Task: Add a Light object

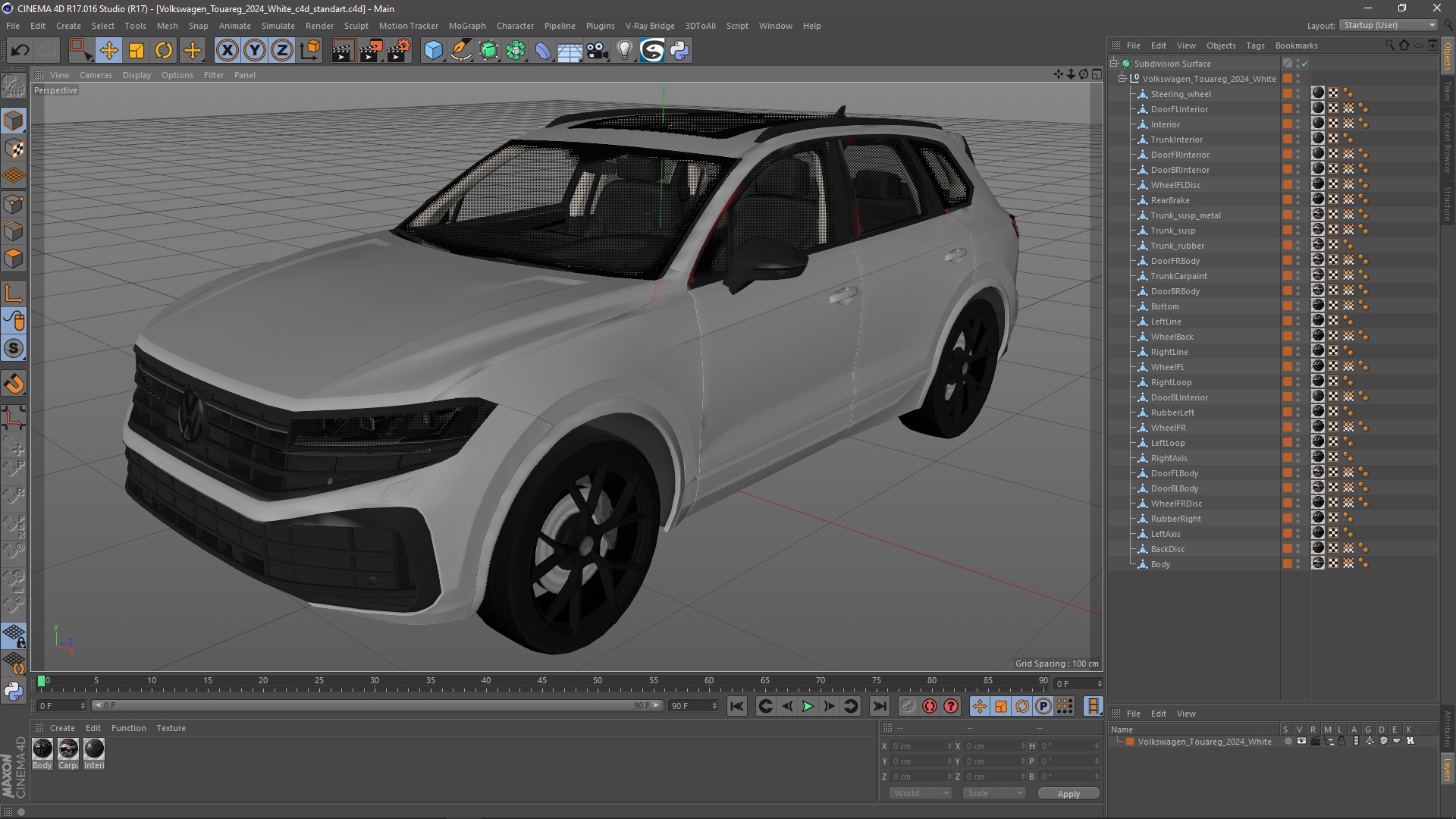Action: point(625,51)
